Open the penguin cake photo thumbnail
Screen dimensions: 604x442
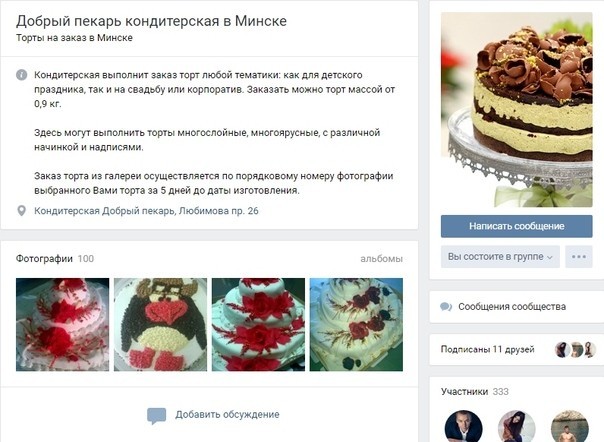(x=160, y=324)
